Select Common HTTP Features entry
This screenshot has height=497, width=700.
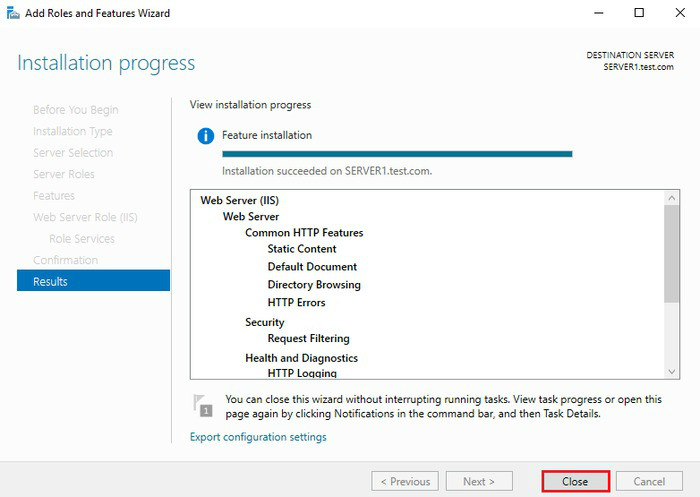coord(304,233)
